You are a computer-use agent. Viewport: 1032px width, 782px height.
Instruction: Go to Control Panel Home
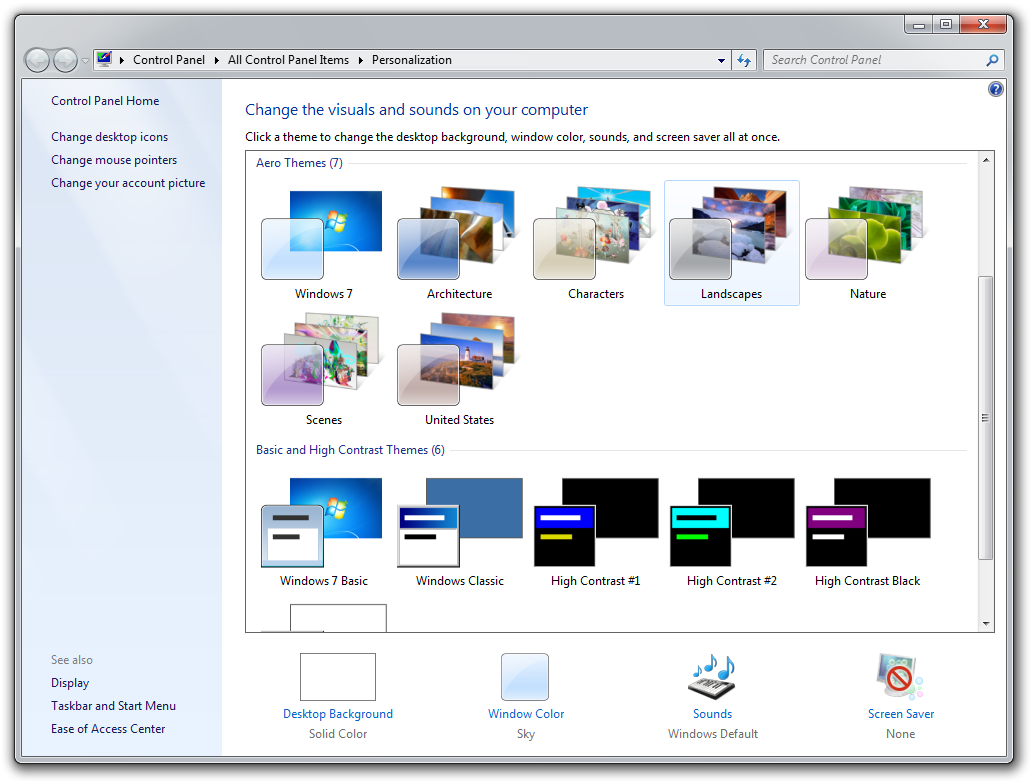click(104, 100)
